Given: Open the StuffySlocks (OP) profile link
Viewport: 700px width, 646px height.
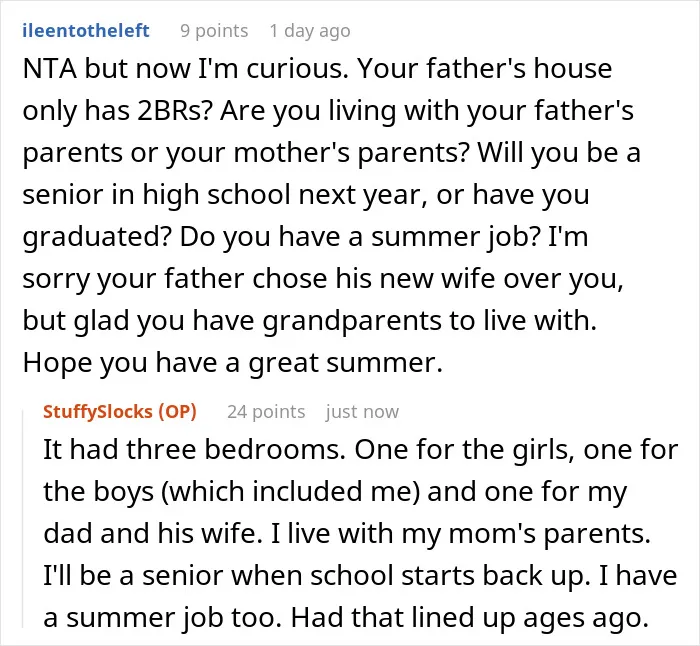Looking at the screenshot, I should click(x=120, y=412).
